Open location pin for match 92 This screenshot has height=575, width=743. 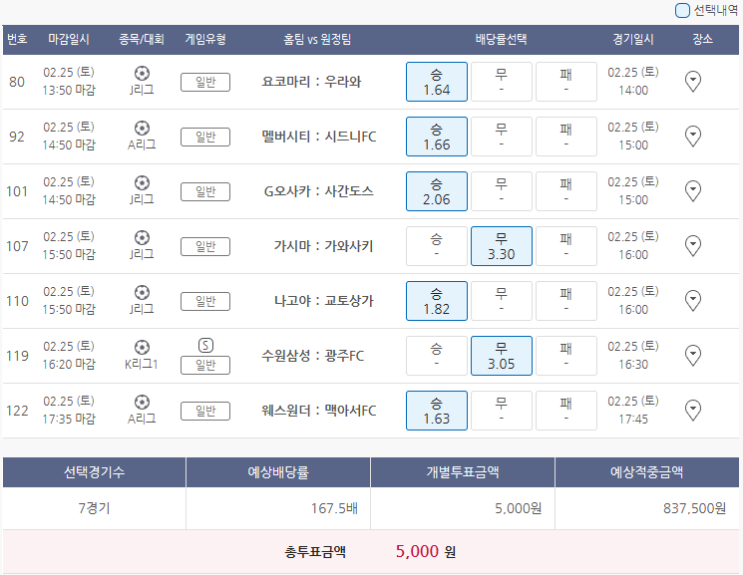click(693, 137)
